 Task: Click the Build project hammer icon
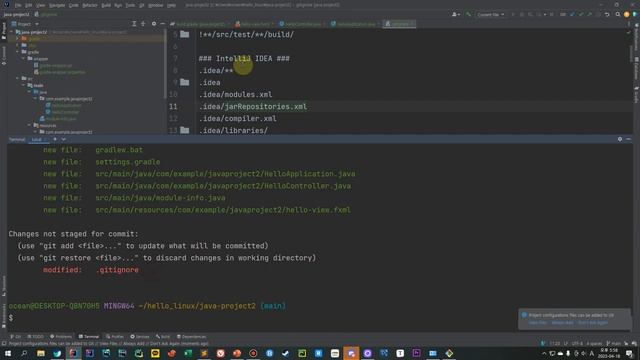(x=469, y=14)
